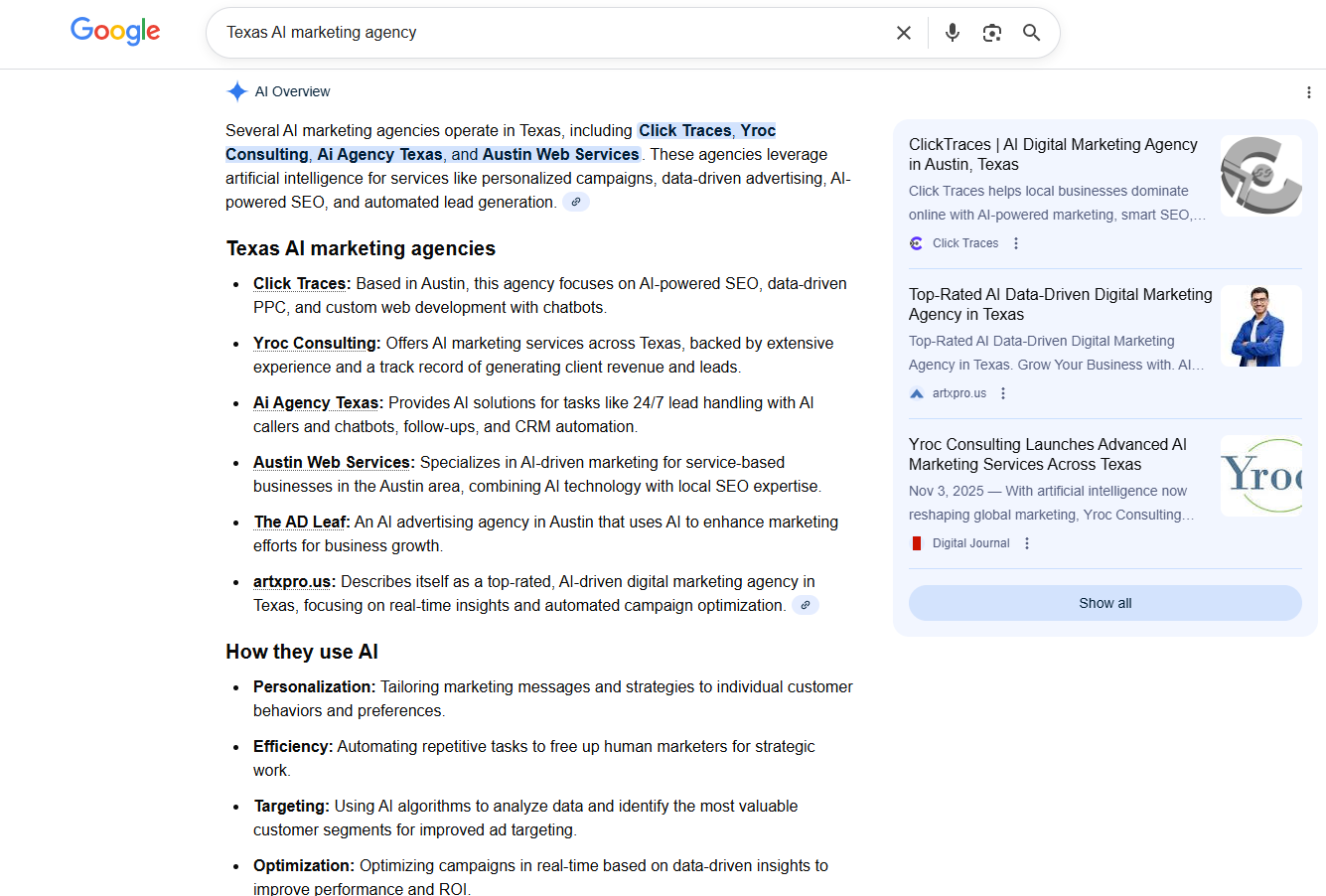
Task: Click the artxpro.us source name label
Action: coord(959,393)
